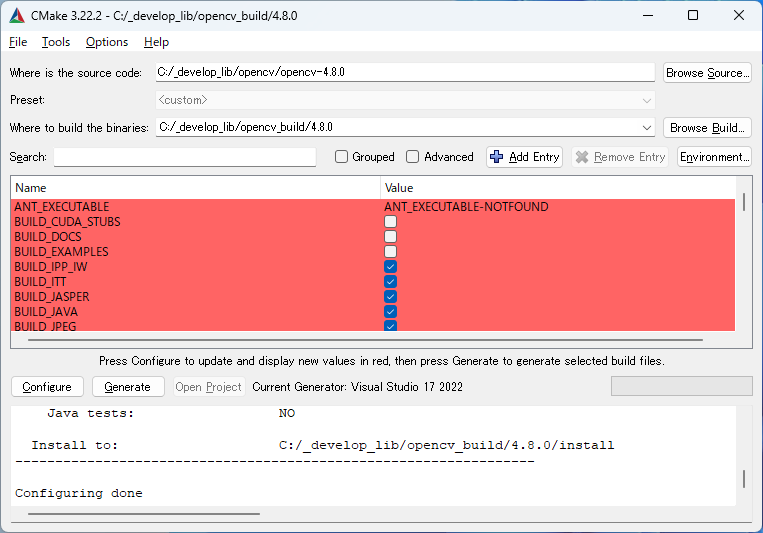Click the Environment button
Image resolution: width=763 pixels, height=533 pixels.
(x=714, y=157)
